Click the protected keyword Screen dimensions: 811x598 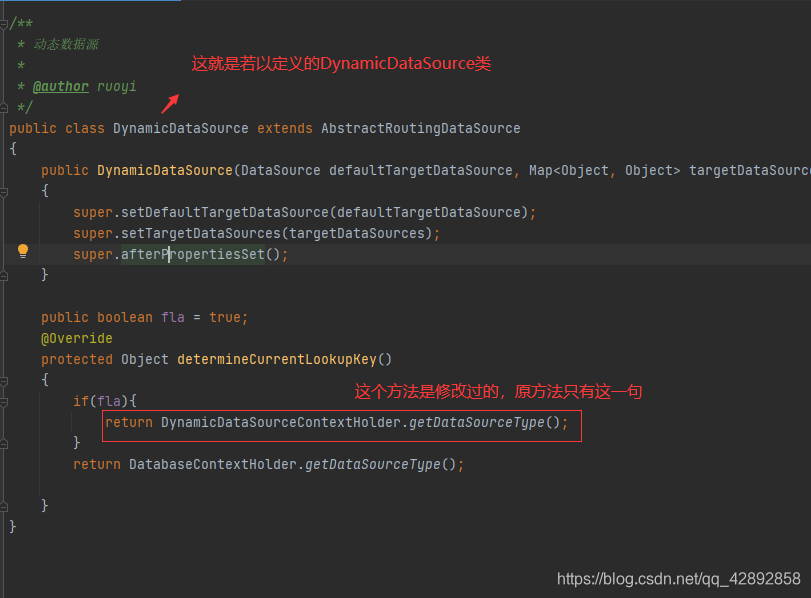(77, 359)
